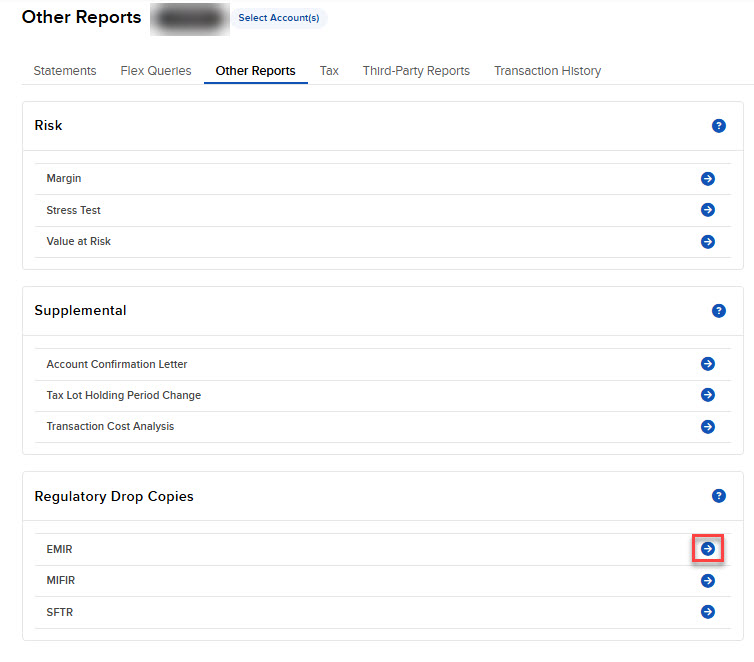Open Transaction Cost Analysis arrow icon

707,427
